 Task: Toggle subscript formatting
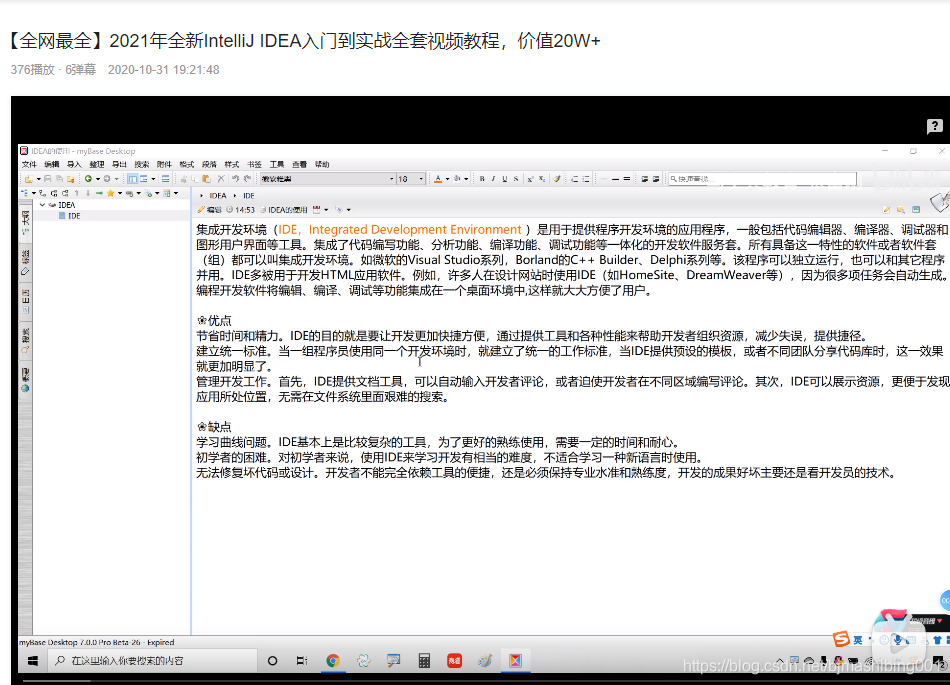coord(542,179)
